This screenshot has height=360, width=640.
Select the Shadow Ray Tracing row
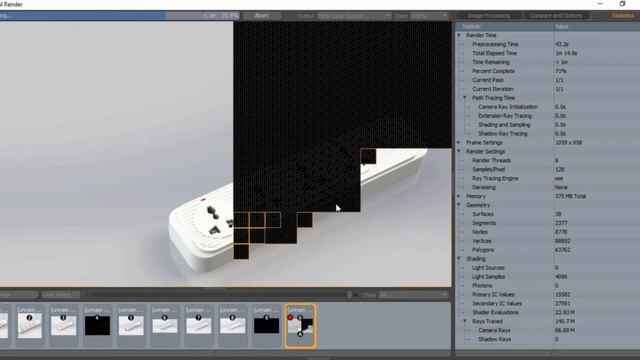tap(548, 134)
